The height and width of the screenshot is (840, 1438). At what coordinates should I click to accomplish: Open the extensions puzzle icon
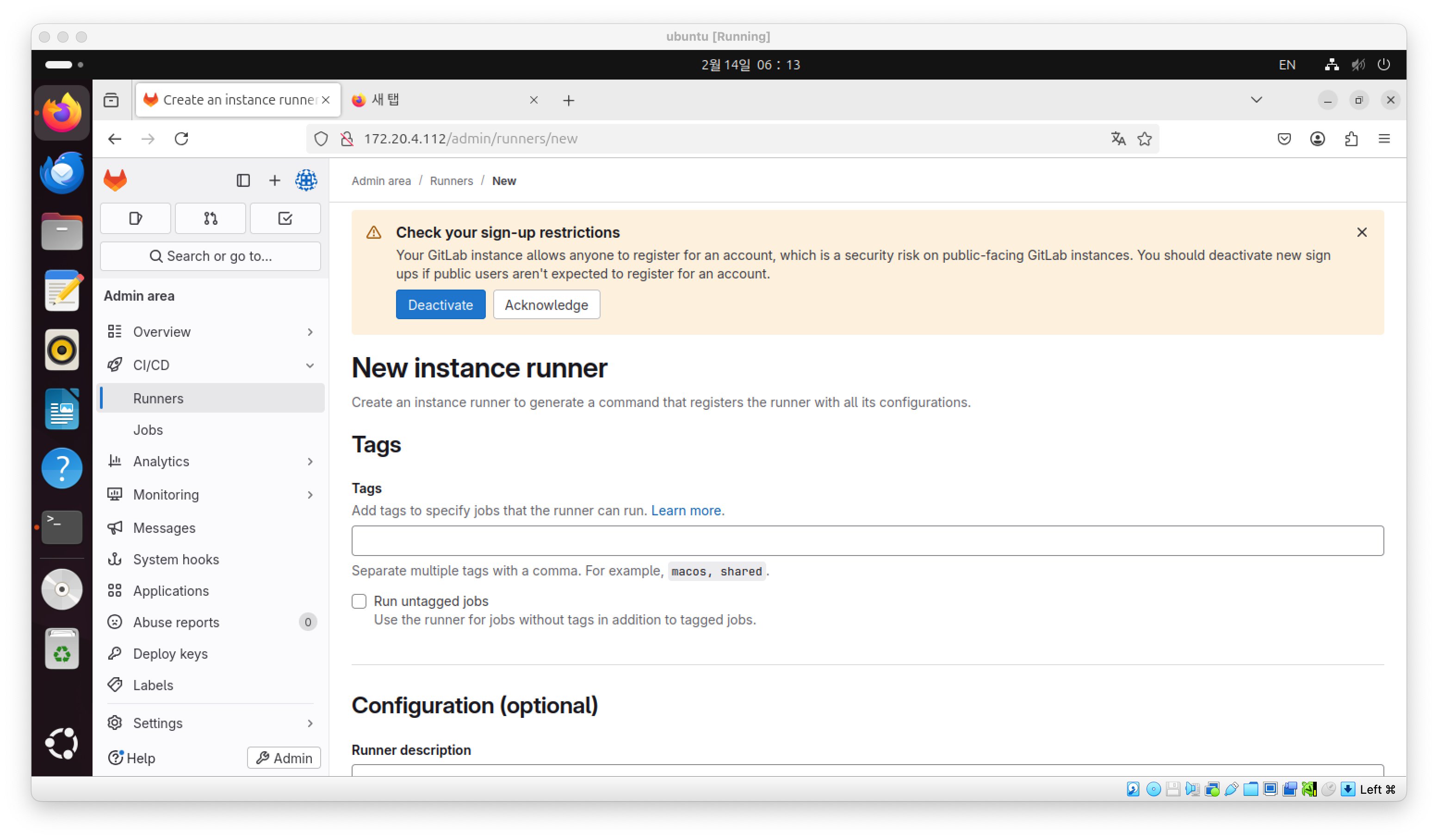click(x=1351, y=139)
